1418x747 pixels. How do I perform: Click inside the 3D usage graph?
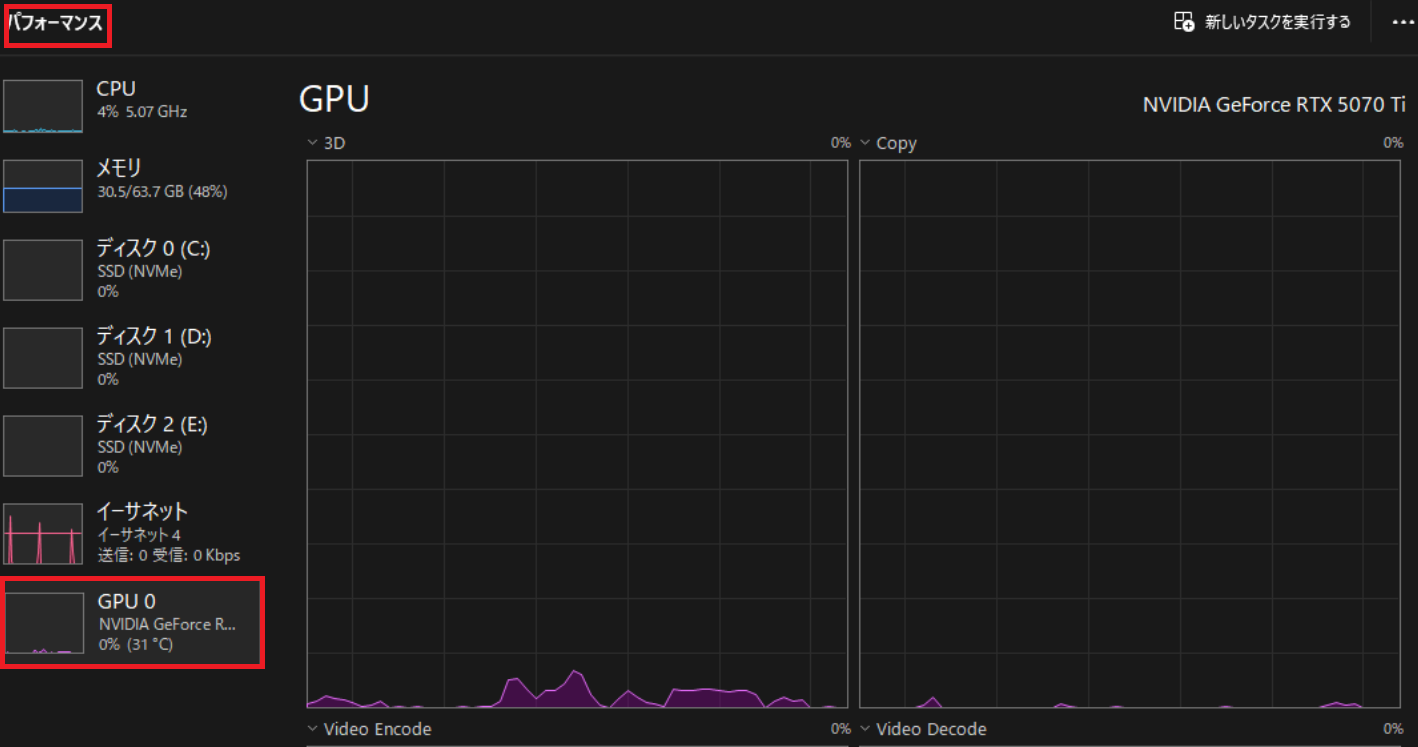pyautogui.click(x=577, y=430)
